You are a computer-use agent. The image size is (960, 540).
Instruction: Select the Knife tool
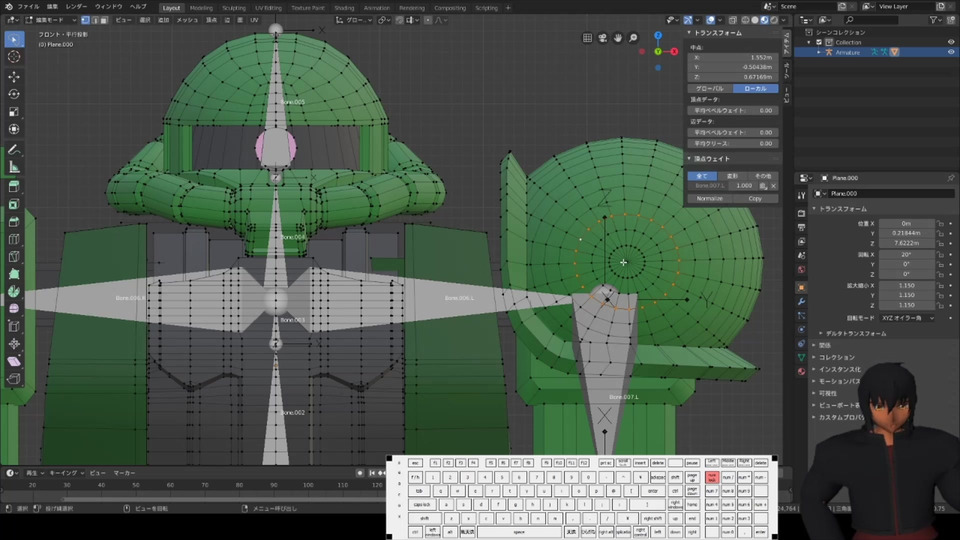[x=13, y=257]
